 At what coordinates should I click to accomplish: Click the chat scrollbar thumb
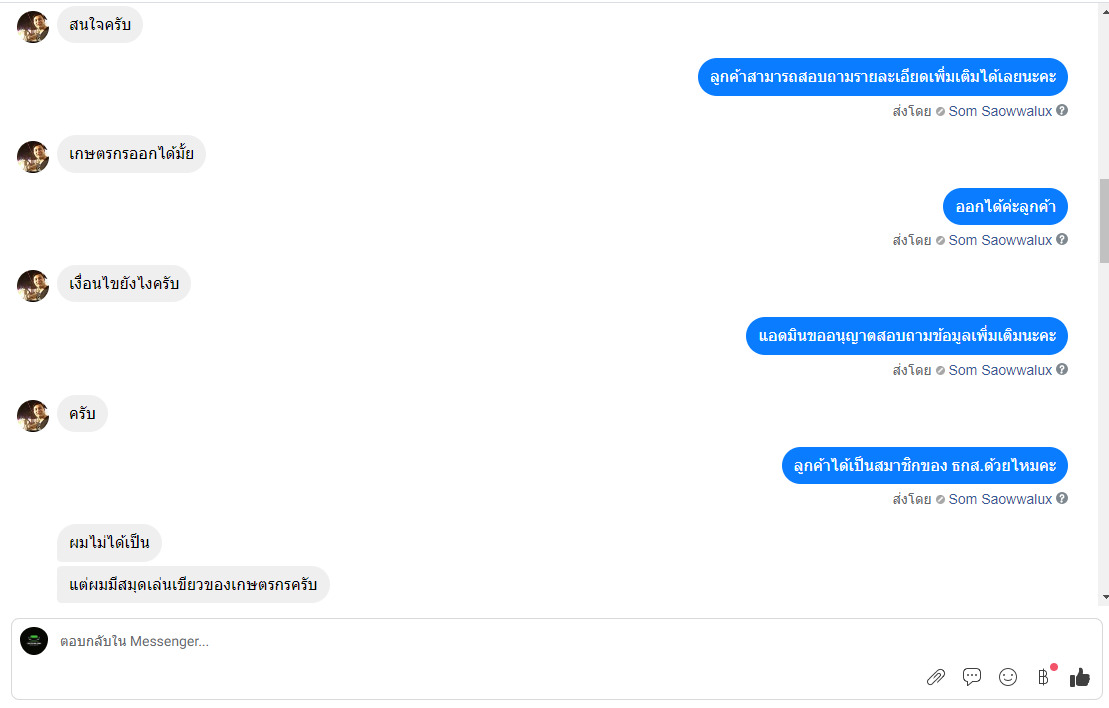tap(1104, 221)
